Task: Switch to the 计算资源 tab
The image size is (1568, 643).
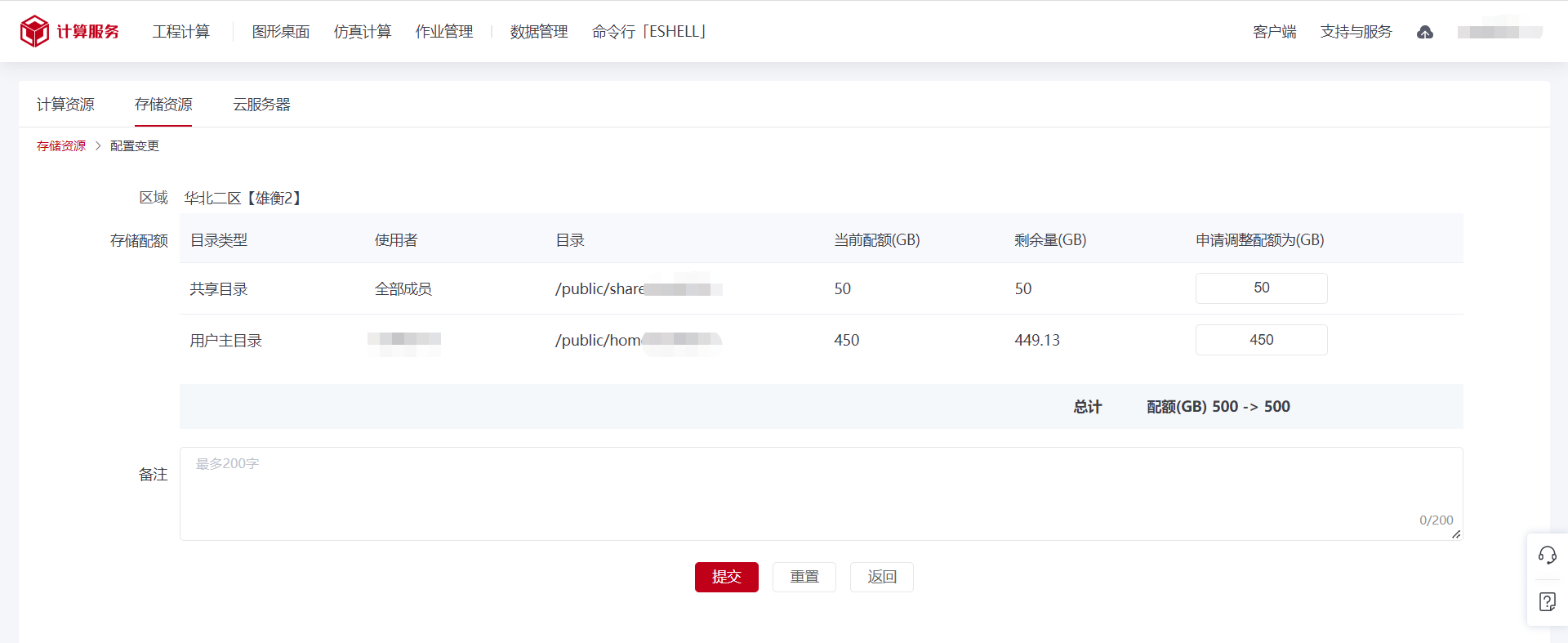Action: (x=65, y=105)
